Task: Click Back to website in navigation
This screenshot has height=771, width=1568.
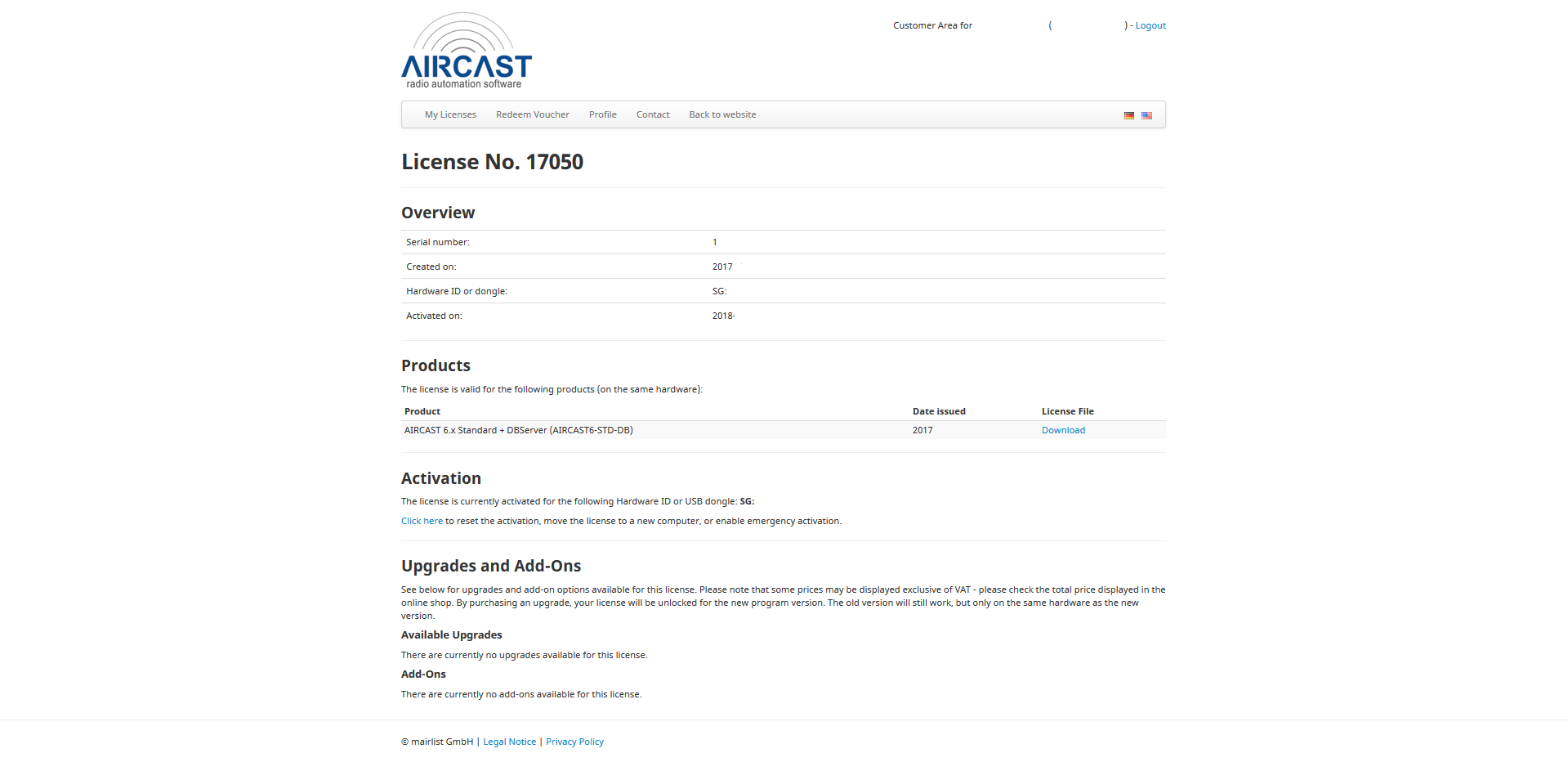Action: [x=721, y=114]
